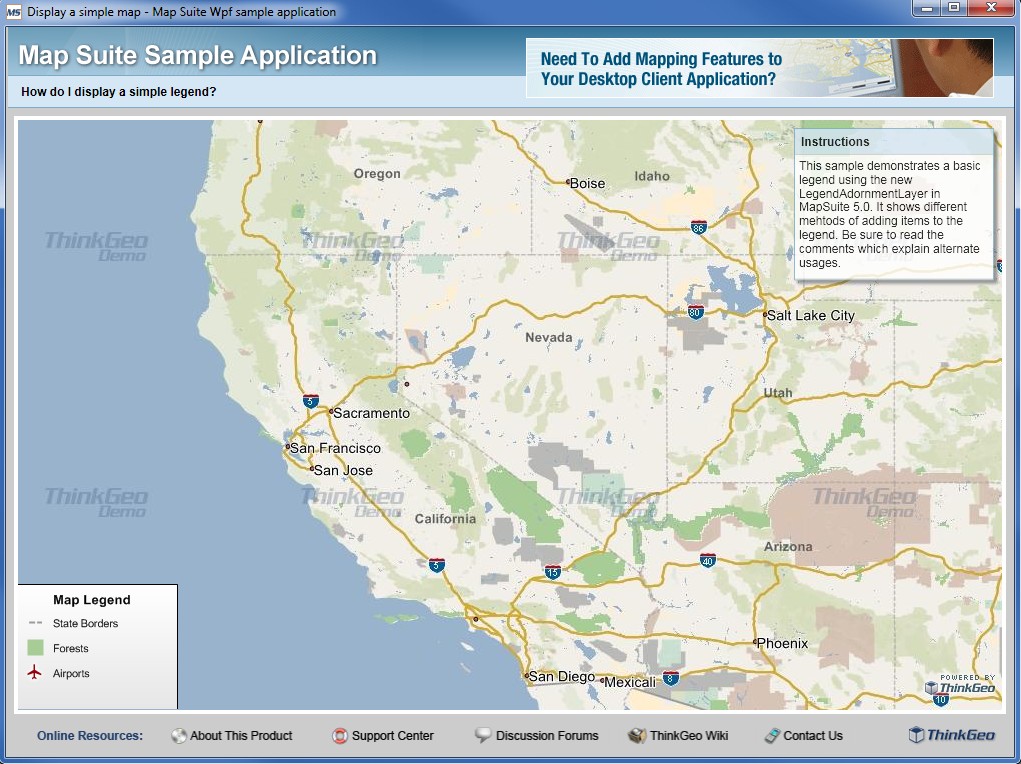
Task: Open the ThinkGeo Wiki link
Action: coord(689,736)
